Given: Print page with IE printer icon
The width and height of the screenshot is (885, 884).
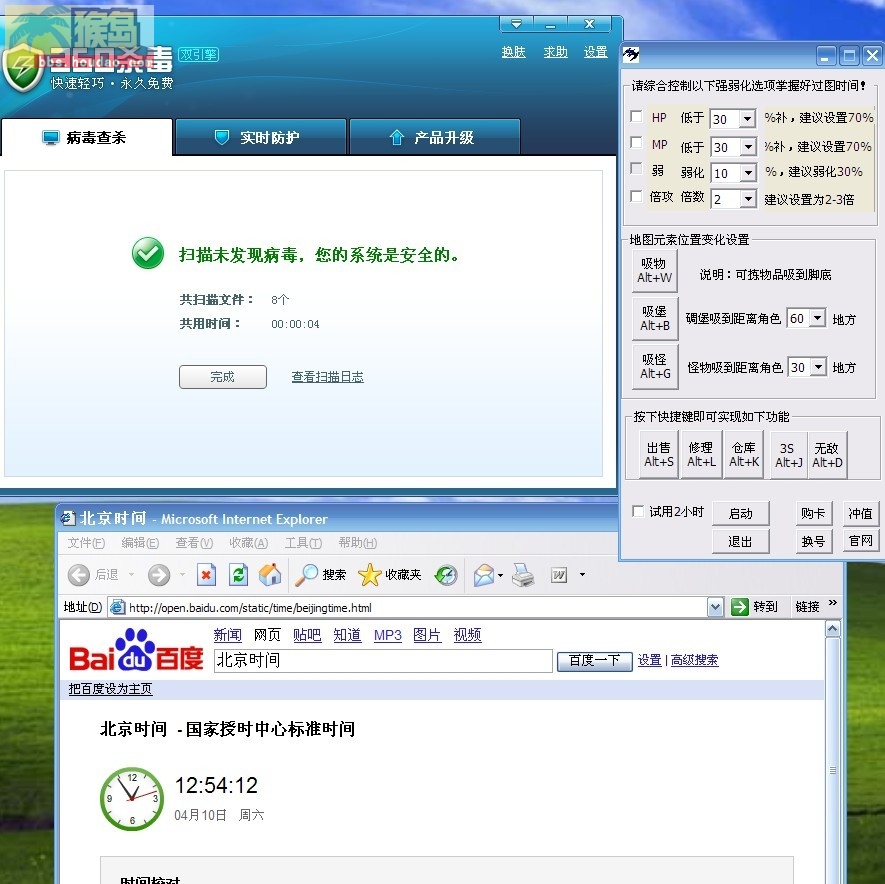Looking at the screenshot, I should click(523, 575).
